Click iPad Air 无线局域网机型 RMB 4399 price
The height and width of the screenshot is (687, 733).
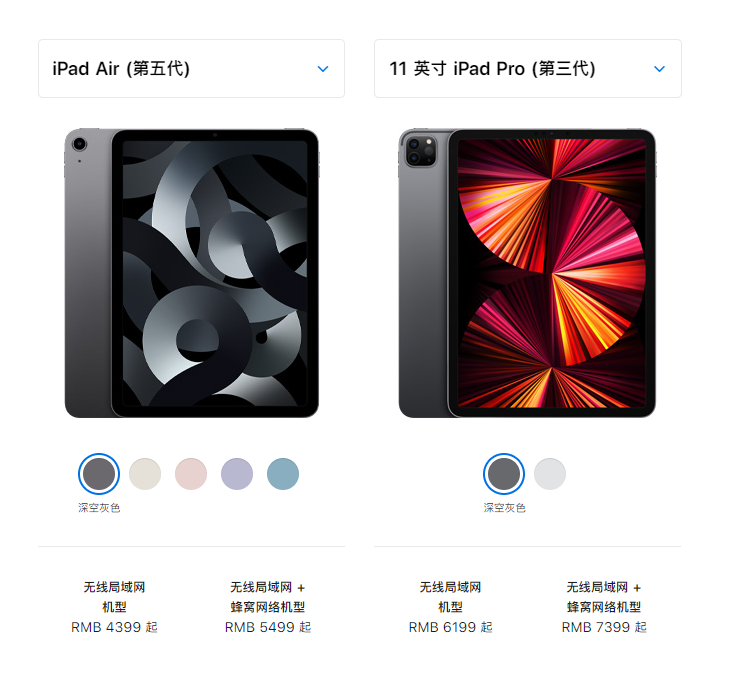tap(114, 627)
